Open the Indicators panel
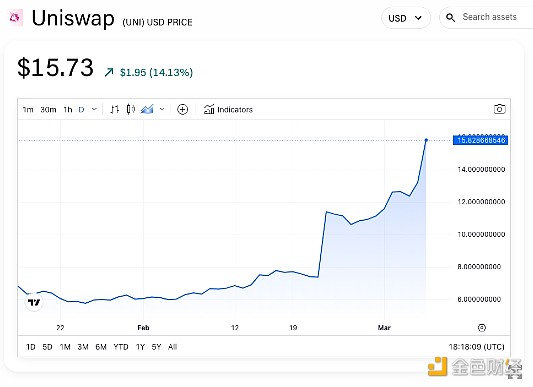 tap(228, 110)
